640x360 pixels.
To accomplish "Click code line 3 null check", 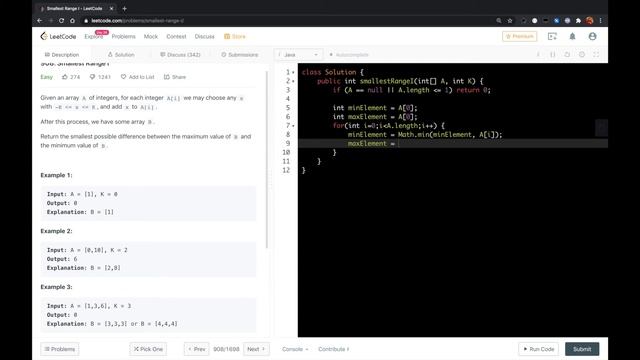I will 412,90.
